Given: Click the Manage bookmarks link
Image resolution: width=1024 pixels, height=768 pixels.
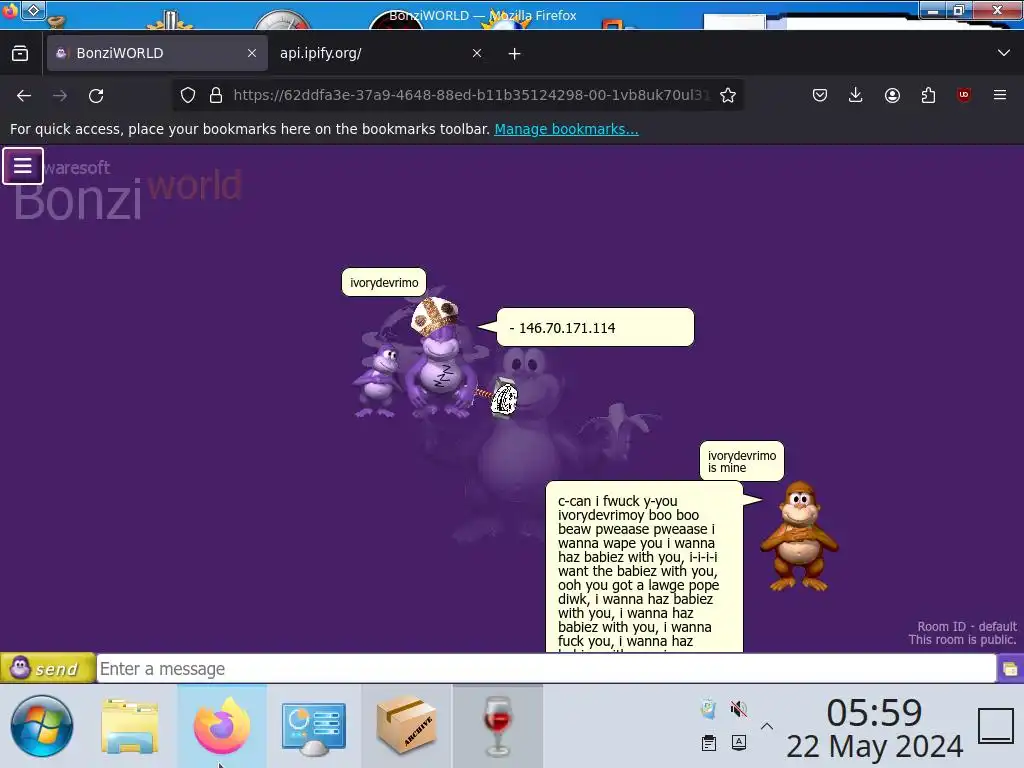Looking at the screenshot, I should click(x=566, y=129).
